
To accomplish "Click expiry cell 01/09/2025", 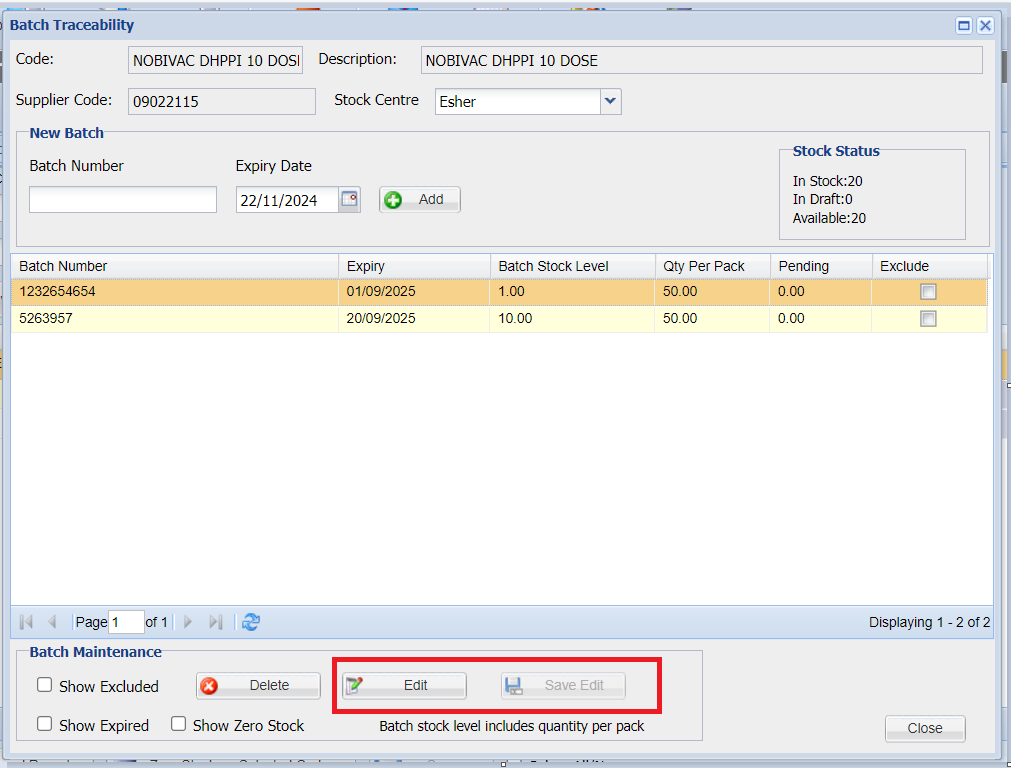I will (x=415, y=291).
